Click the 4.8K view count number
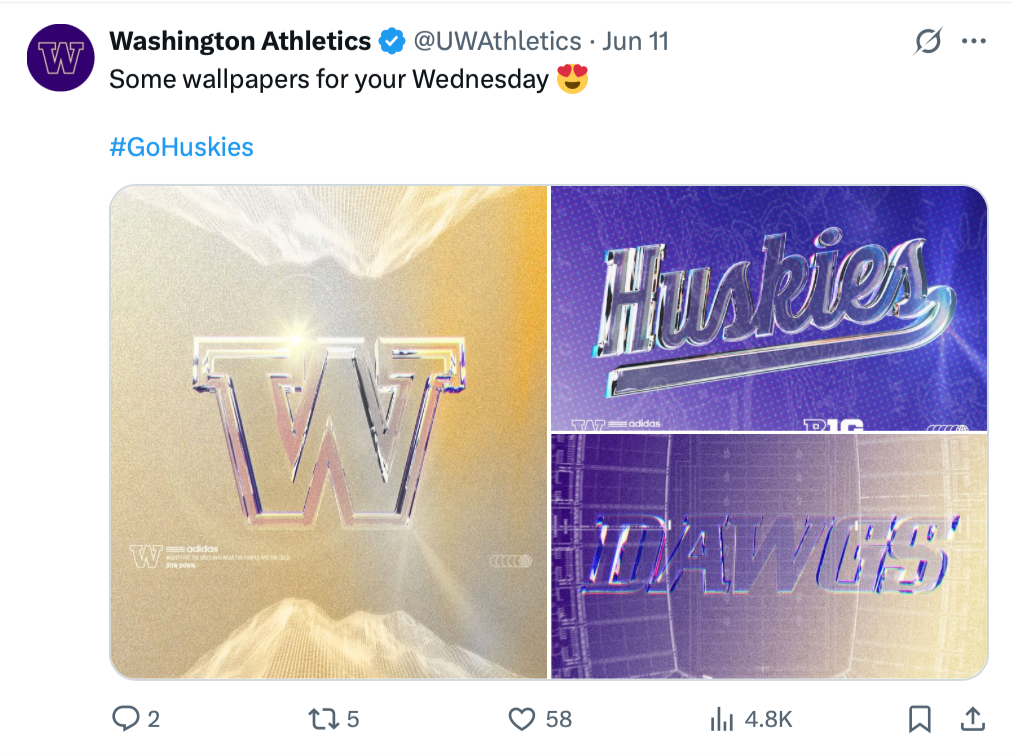Image resolution: width=1012 pixels, height=756 pixels. [768, 718]
